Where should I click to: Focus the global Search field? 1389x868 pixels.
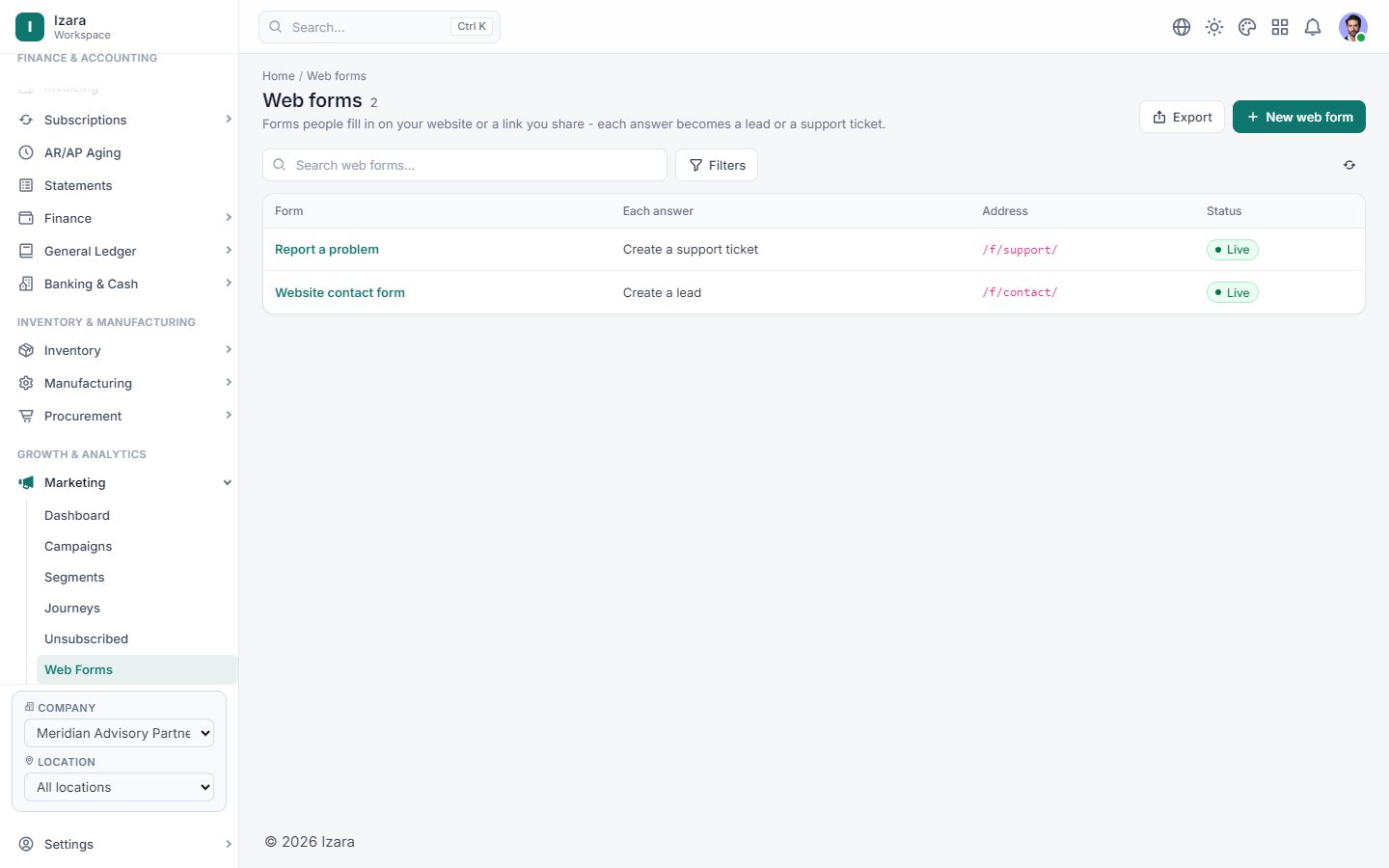(x=379, y=27)
